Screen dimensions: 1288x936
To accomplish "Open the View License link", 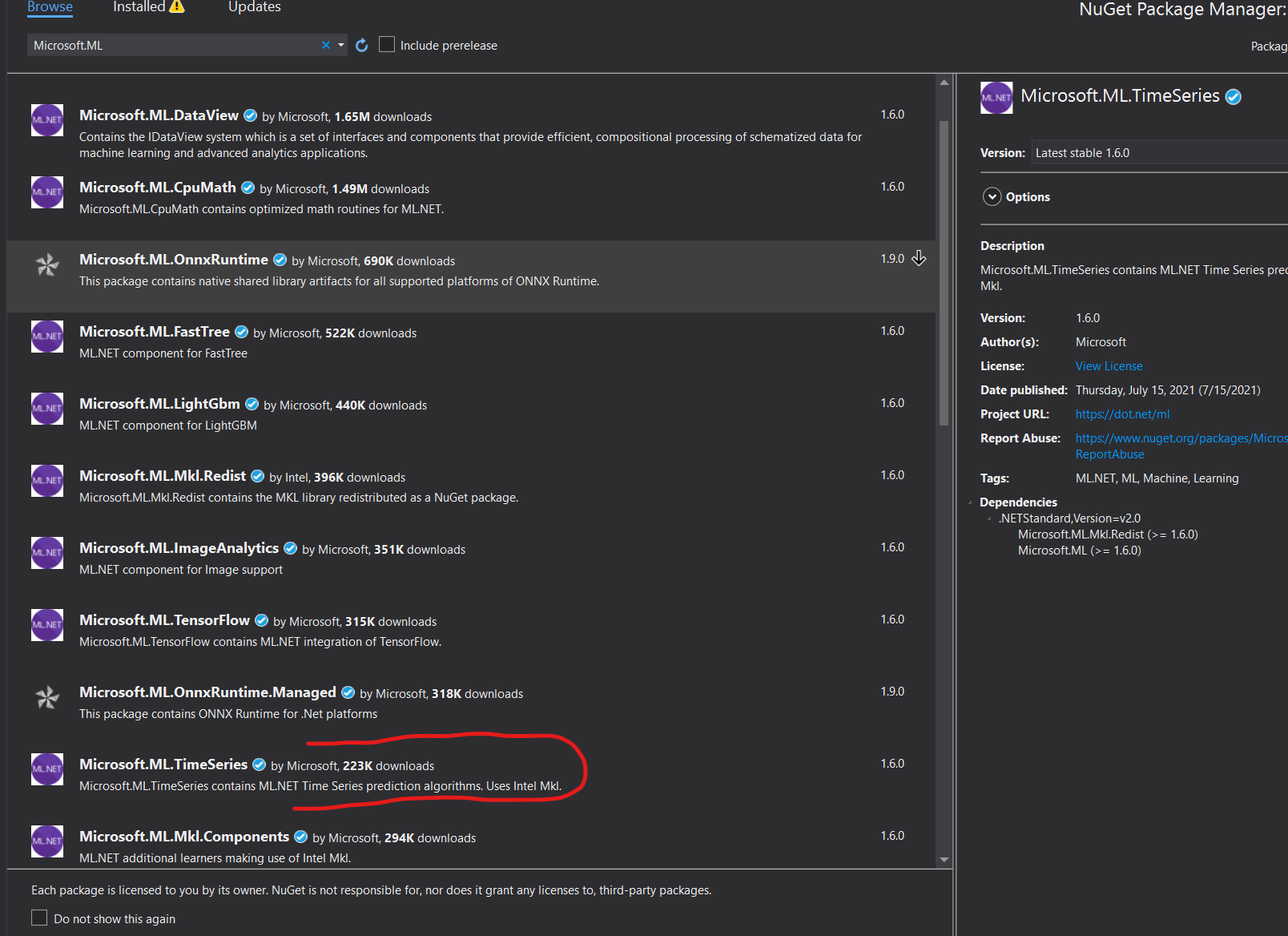I will (x=1109, y=366).
